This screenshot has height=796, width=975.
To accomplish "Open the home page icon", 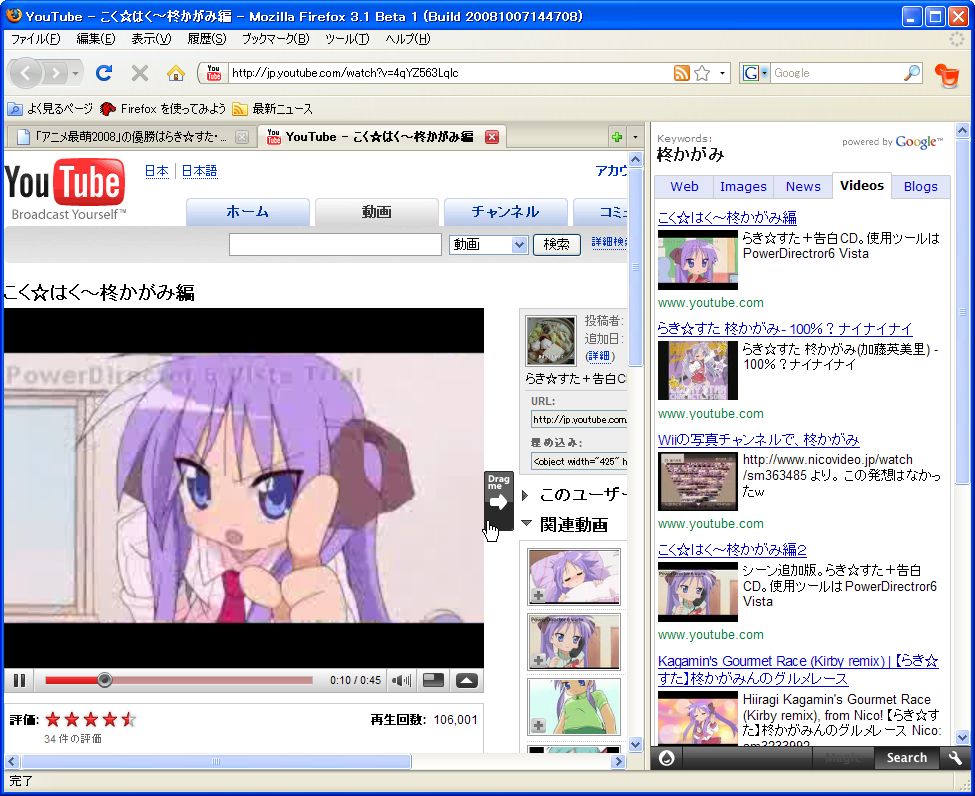I will point(176,73).
